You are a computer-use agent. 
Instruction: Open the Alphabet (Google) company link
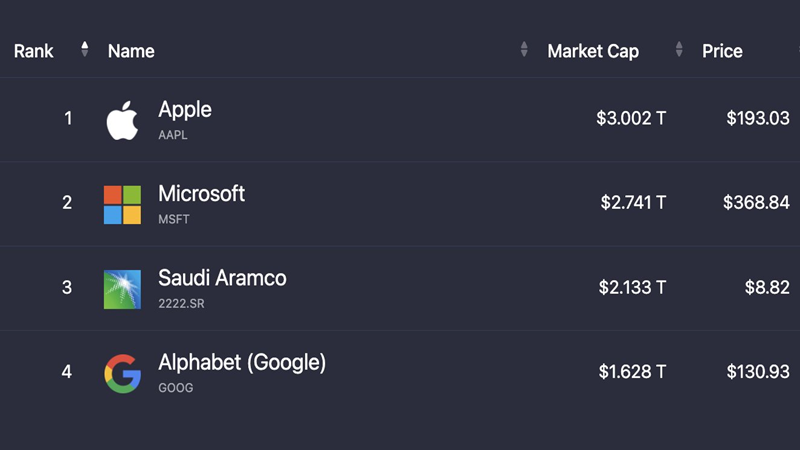tap(242, 363)
